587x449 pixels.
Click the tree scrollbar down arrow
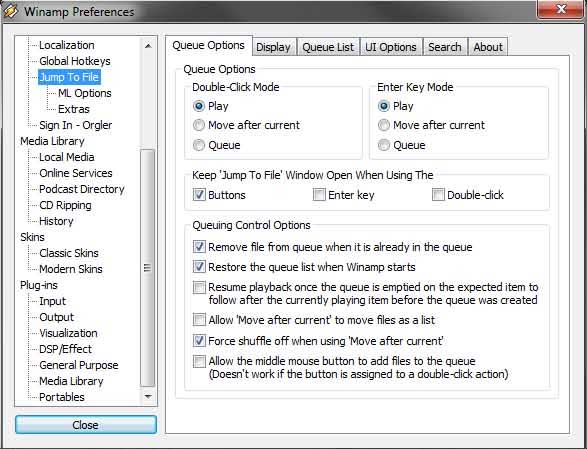(148, 396)
